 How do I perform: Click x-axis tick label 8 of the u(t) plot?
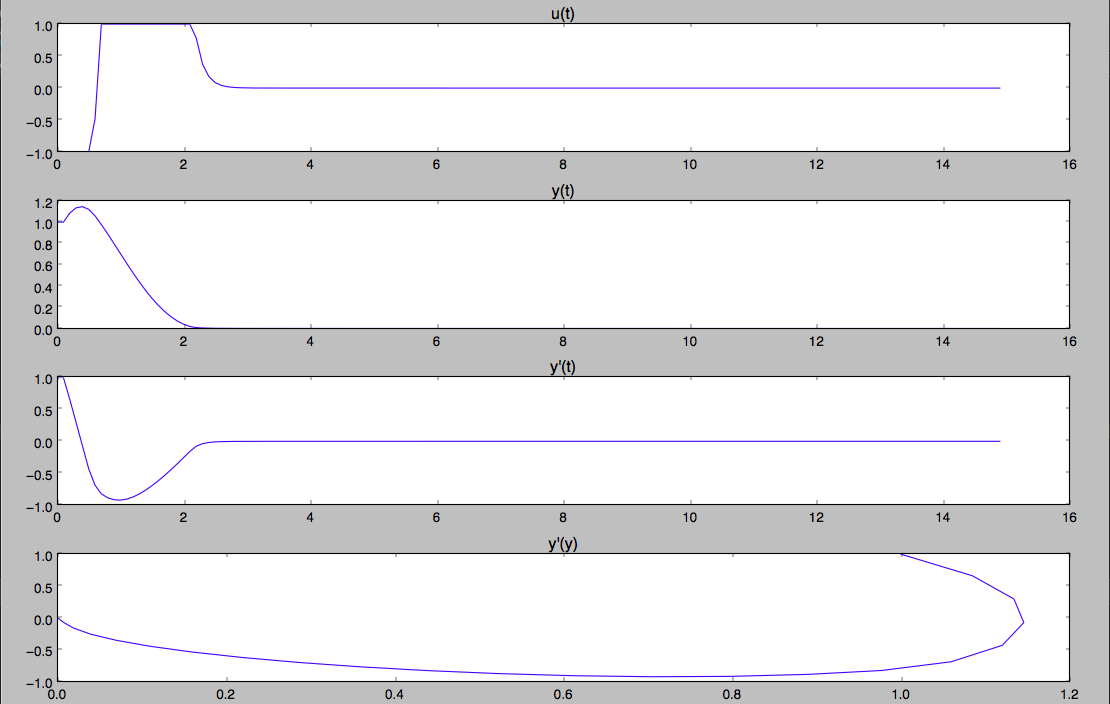tap(563, 164)
